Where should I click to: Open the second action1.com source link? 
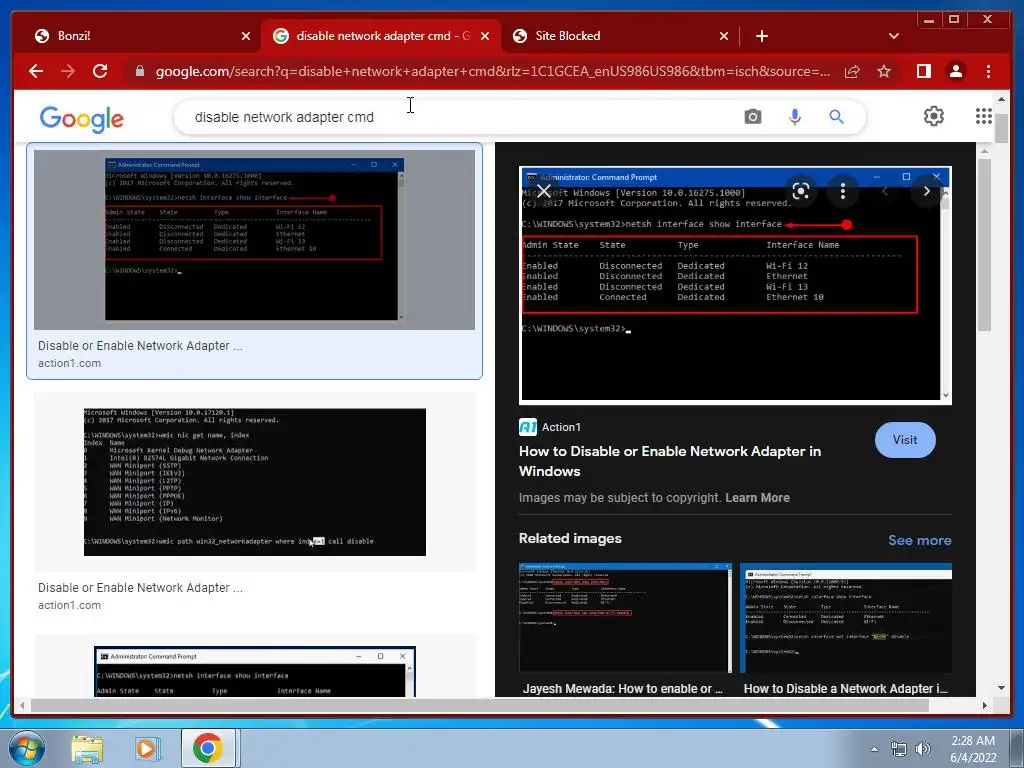69,605
